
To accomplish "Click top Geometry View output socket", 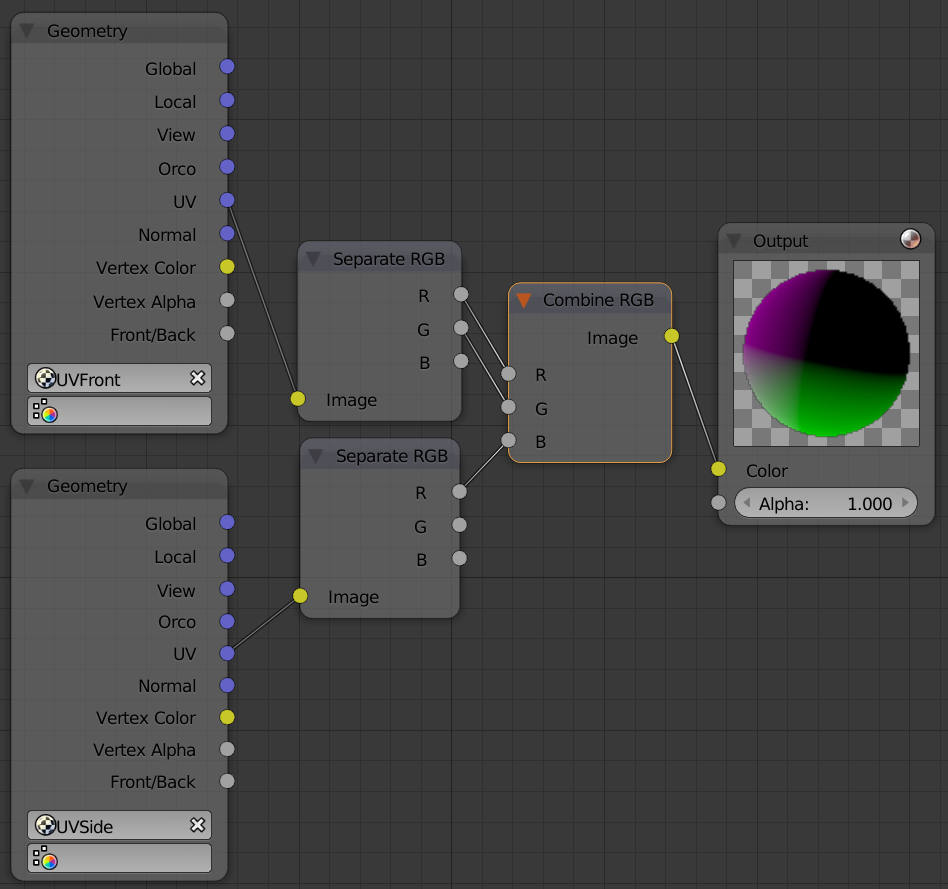I will [227, 133].
